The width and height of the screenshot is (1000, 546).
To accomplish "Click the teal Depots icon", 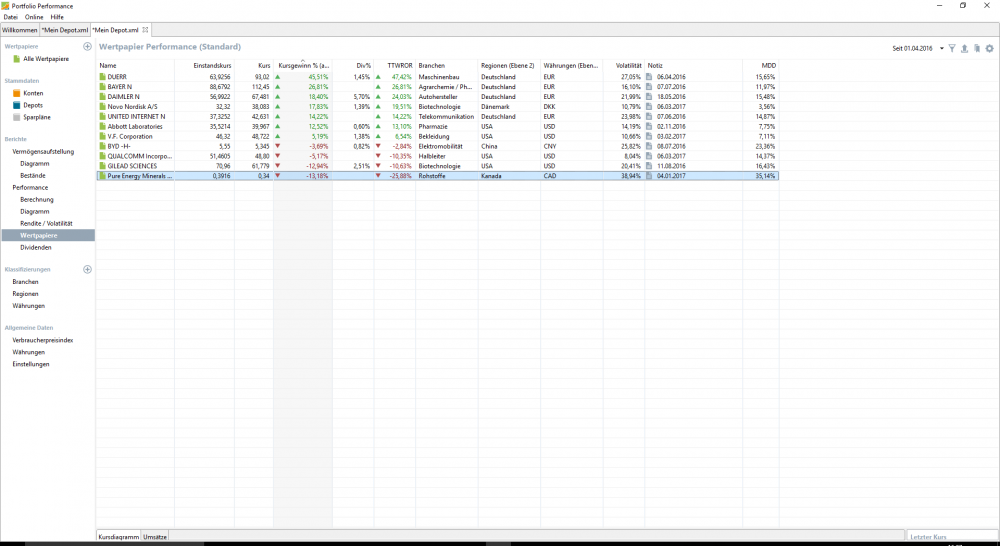I will point(17,105).
